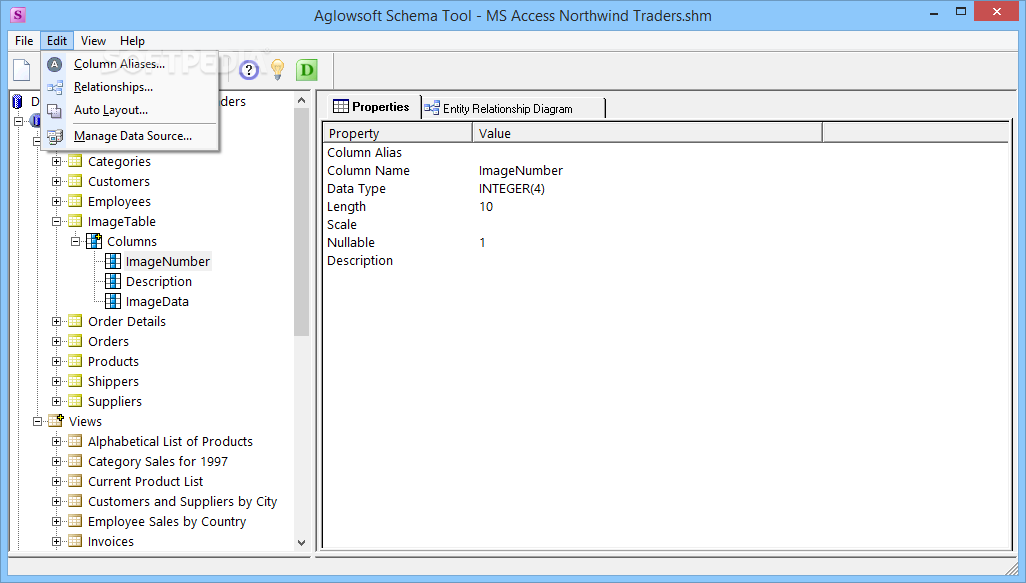Click the Property column header
Screen dimensions: 1026x583
point(398,133)
